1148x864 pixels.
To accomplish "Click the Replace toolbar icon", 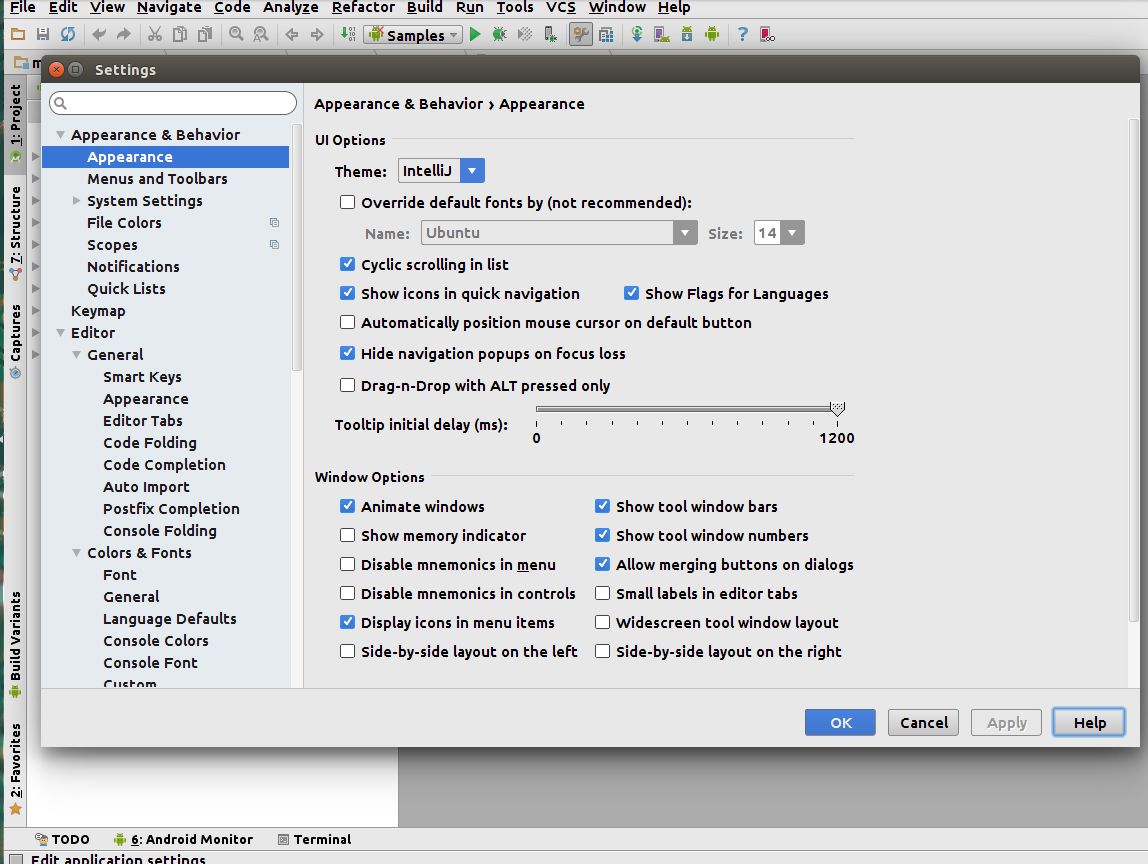I will [x=261, y=34].
